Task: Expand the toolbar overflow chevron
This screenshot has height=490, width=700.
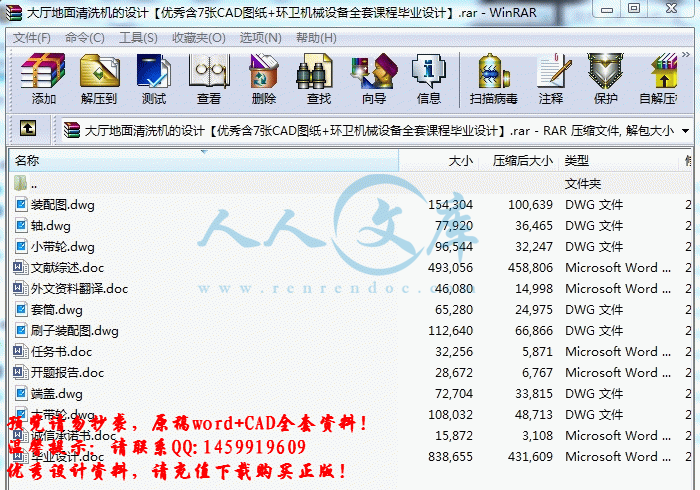Action: coord(686,54)
